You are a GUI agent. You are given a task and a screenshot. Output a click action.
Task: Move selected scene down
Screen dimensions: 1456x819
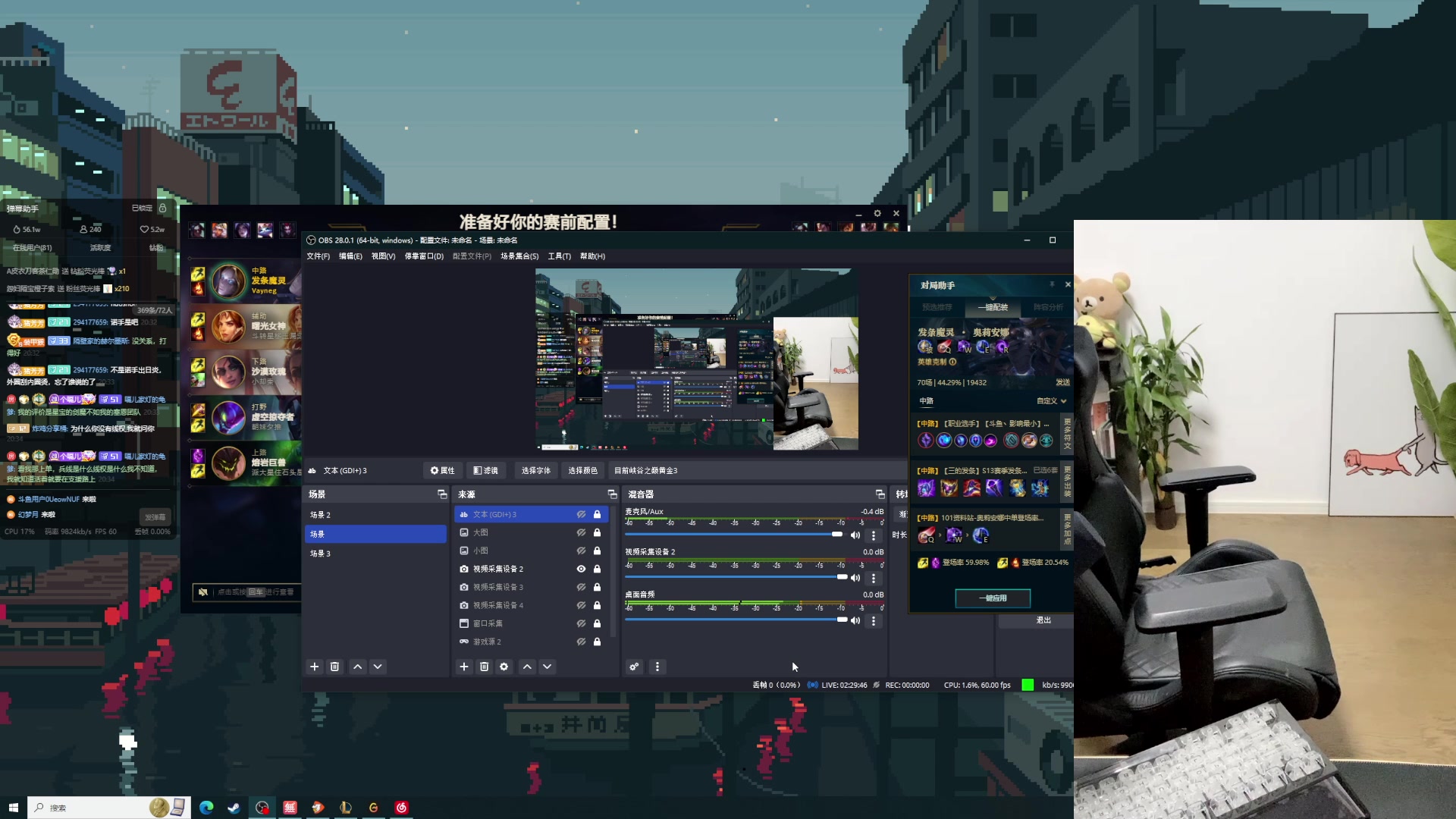pyautogui.click(x=378, y=667)
